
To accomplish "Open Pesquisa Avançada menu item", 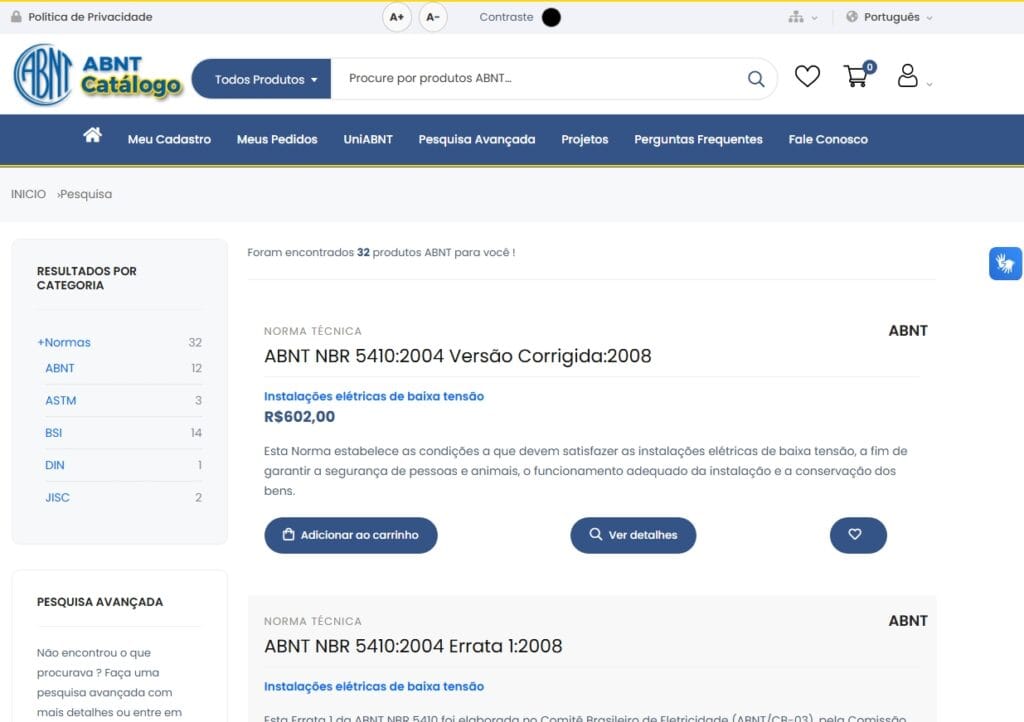I will click(477, 139).
